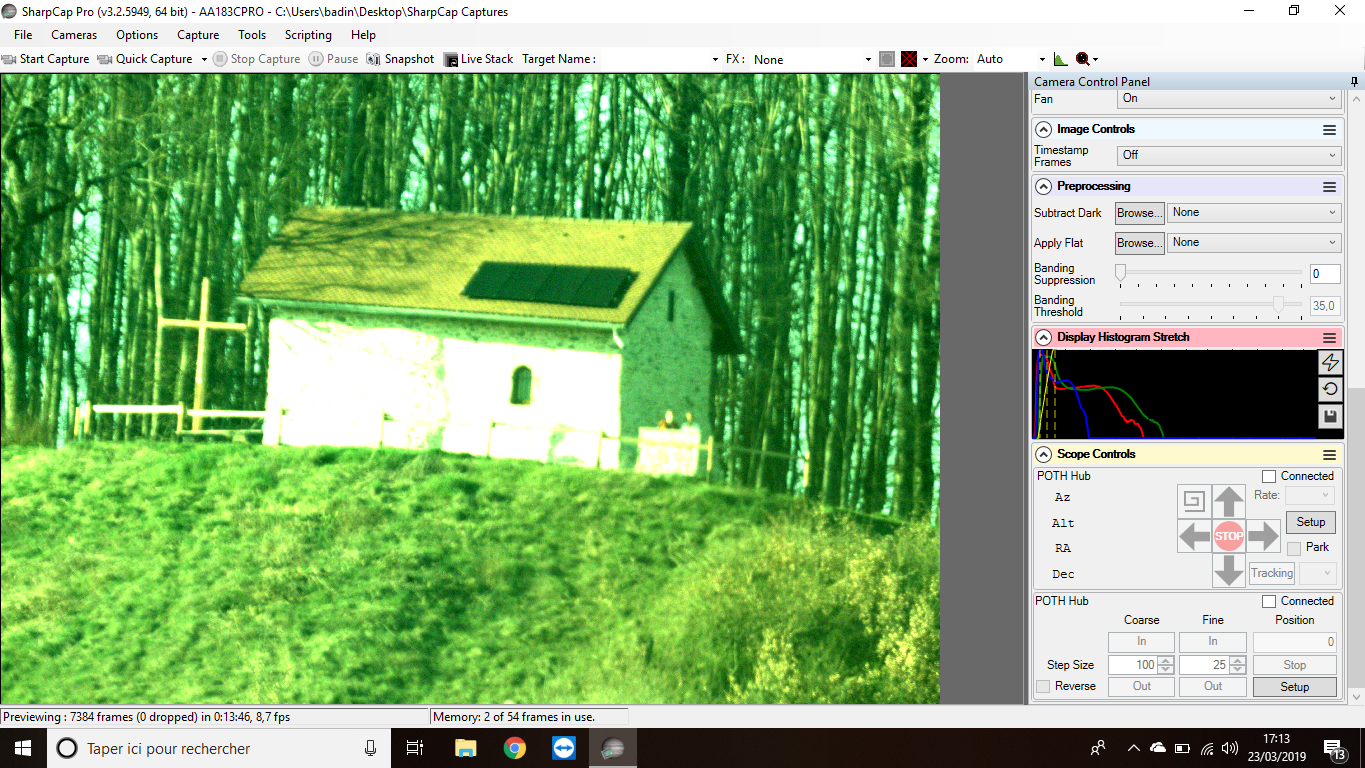This screenshot has height=768, width=1365.
Task: Open the Timestamp Frames dropdown
Action: (x=1228, y=156)
